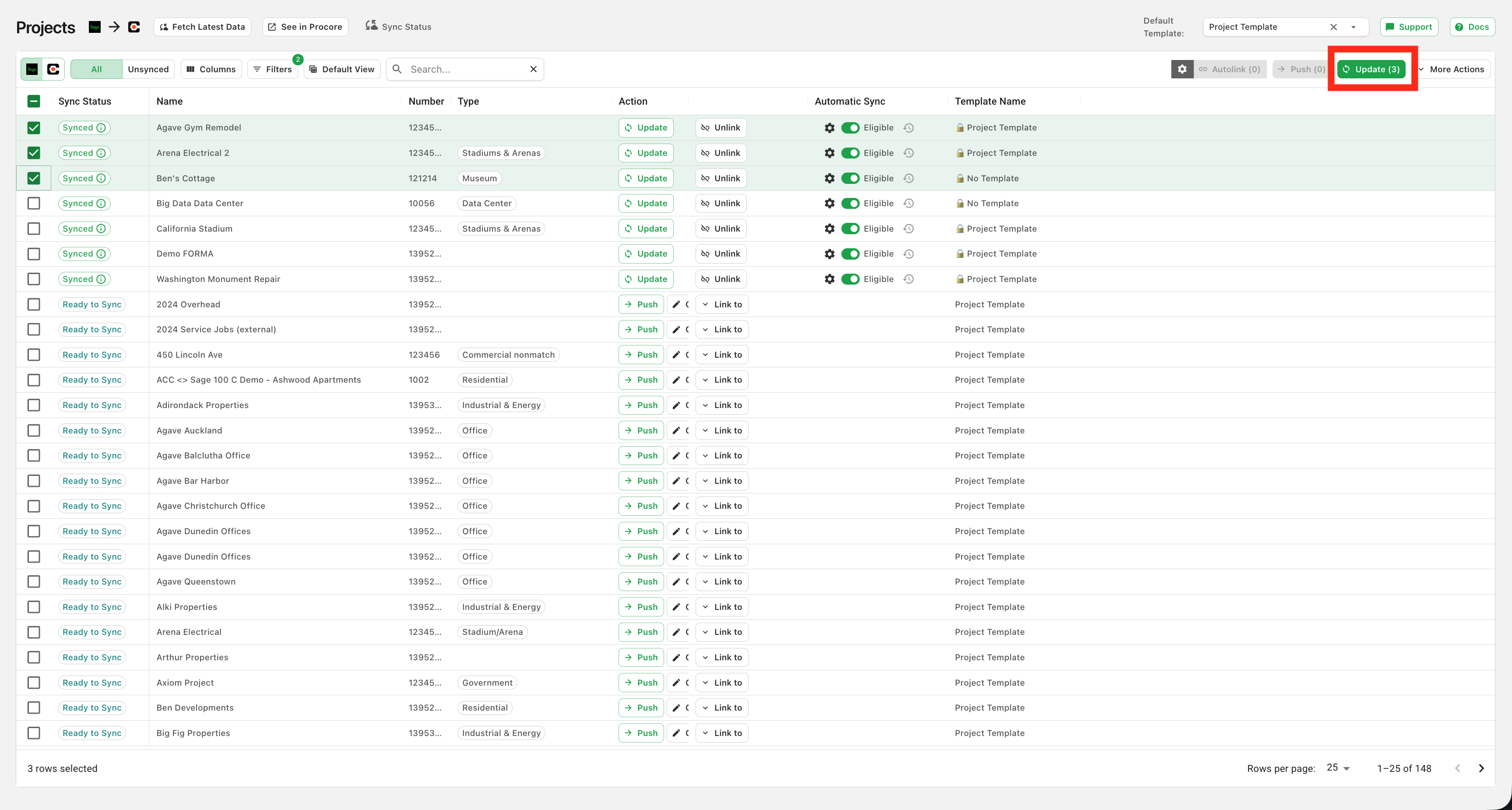The width and height of the screenshot is (1512, 810).
Task: Clear the search field with the X icon
Action: (534, 69)
